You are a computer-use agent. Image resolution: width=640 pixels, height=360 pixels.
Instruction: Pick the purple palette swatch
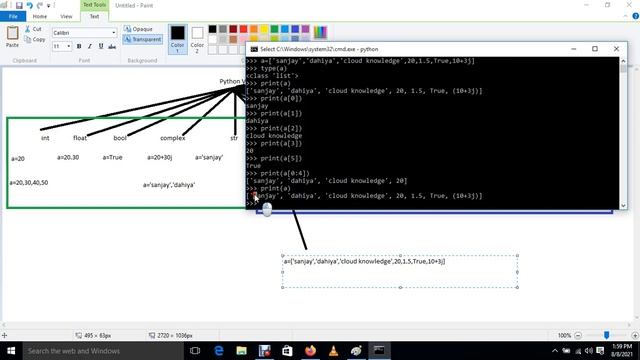pos(305,29)
